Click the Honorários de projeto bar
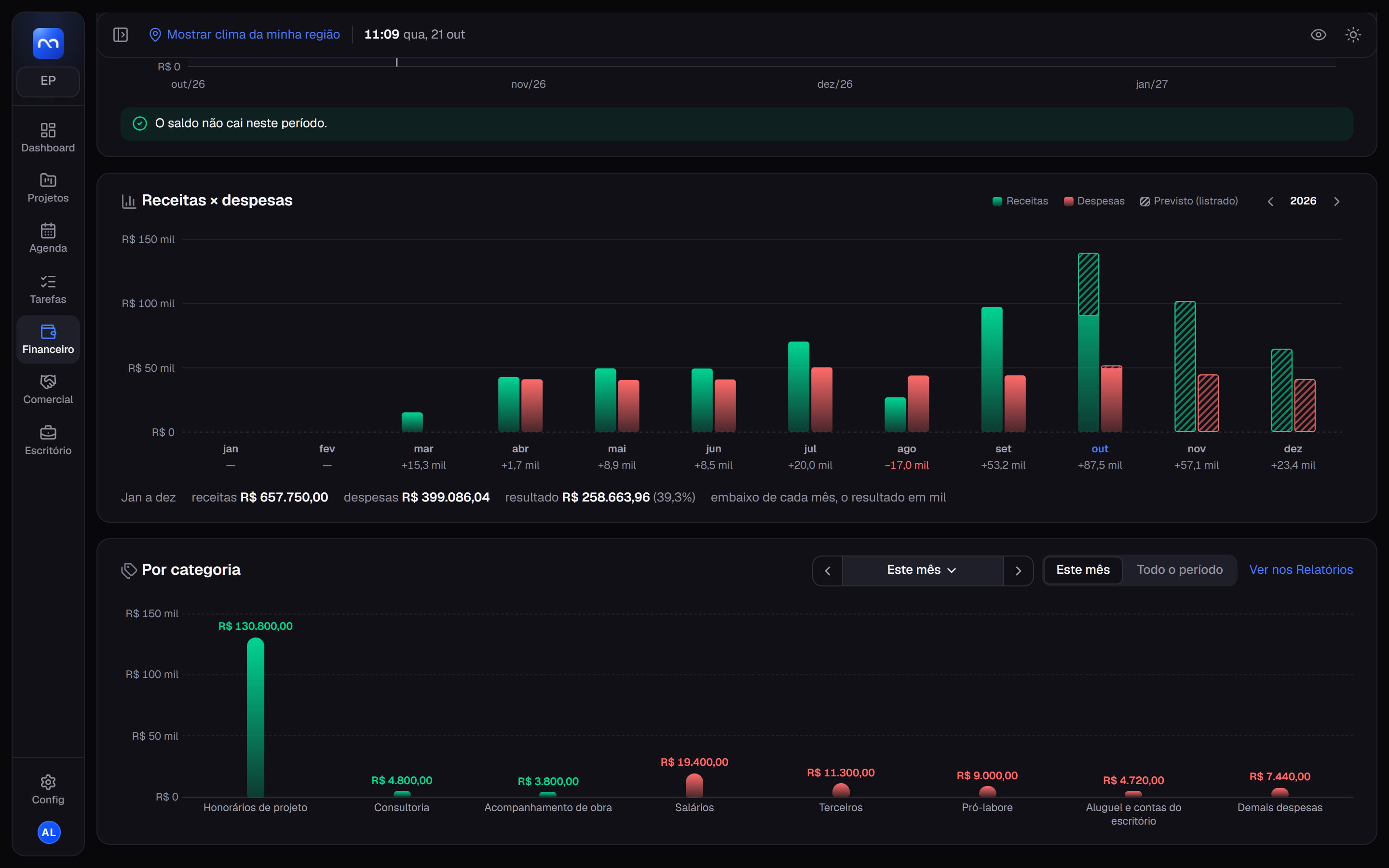1389x868 pixels. click(x=256, y=717)
